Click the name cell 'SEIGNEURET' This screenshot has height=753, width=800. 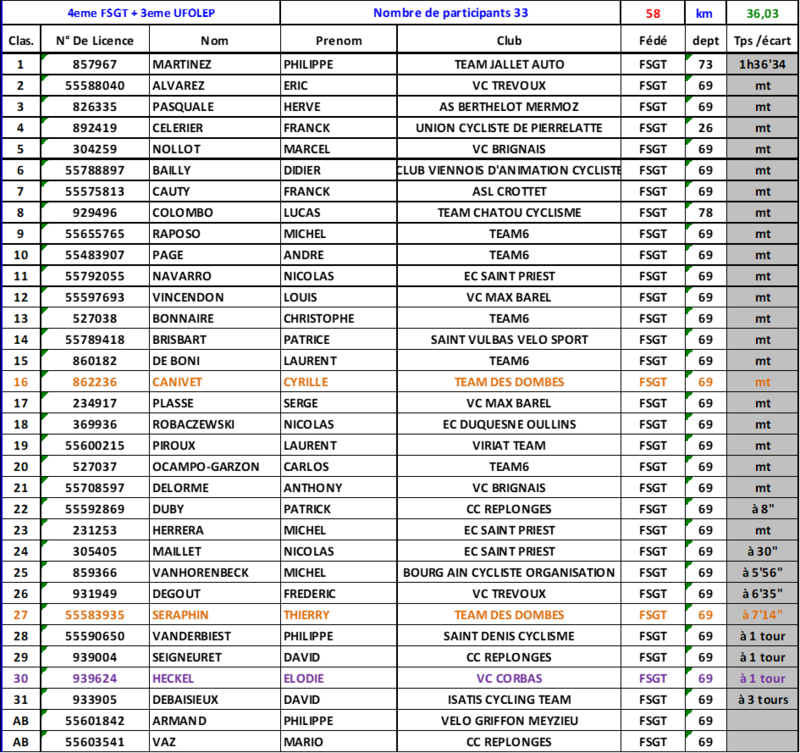coord(215,657)
